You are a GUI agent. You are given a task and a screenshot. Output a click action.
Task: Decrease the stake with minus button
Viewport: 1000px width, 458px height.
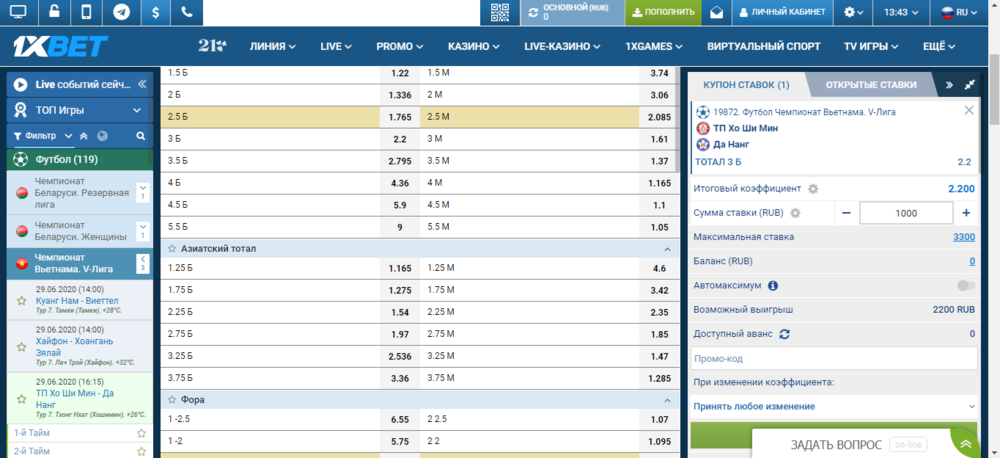(846, 213)
